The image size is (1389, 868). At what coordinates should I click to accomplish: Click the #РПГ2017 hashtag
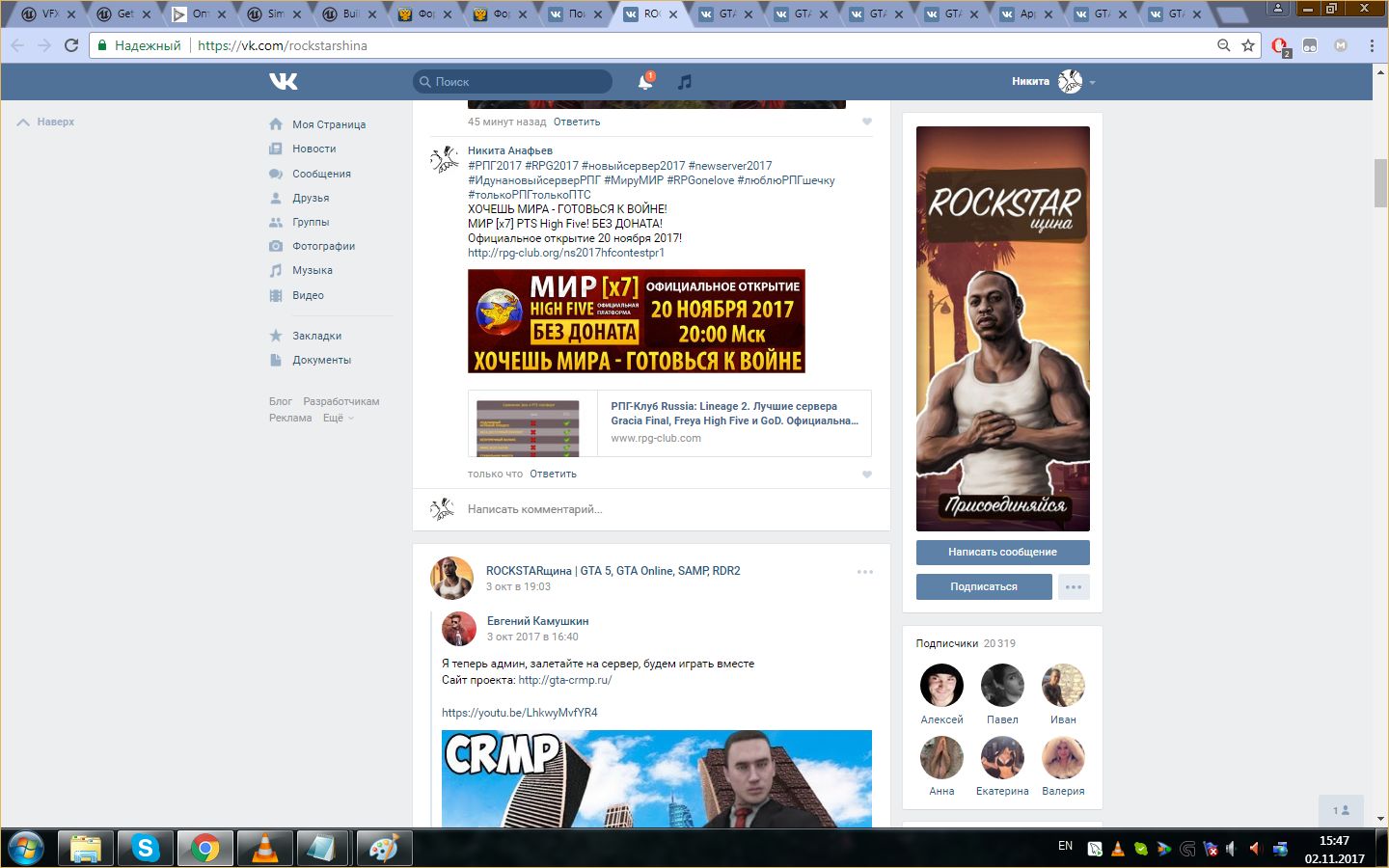(495, 166)
